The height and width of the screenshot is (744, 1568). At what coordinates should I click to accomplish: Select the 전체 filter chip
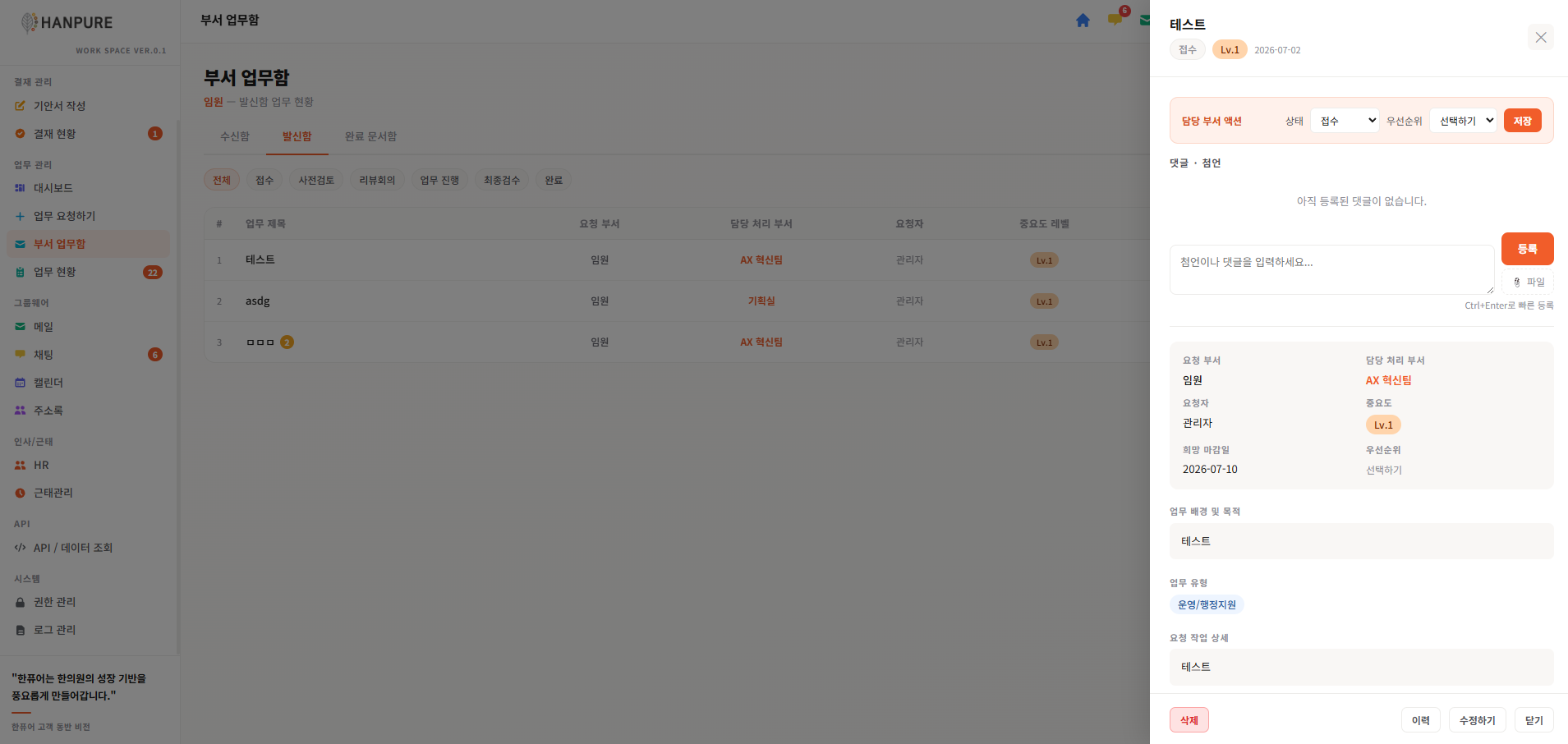pos(222,180)
